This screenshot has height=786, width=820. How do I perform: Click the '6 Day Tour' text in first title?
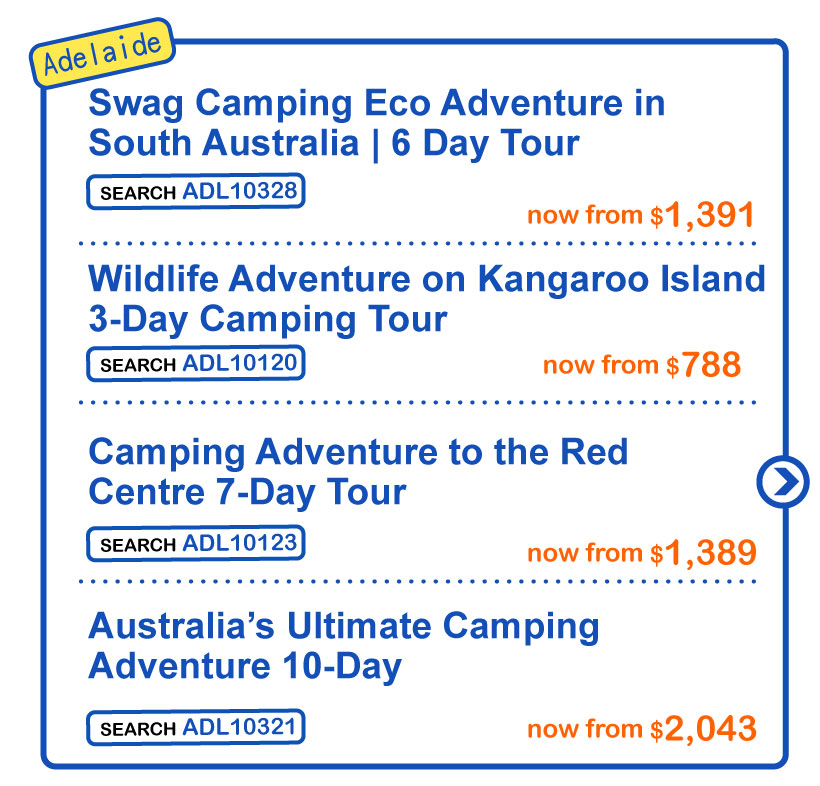(485, 143)
